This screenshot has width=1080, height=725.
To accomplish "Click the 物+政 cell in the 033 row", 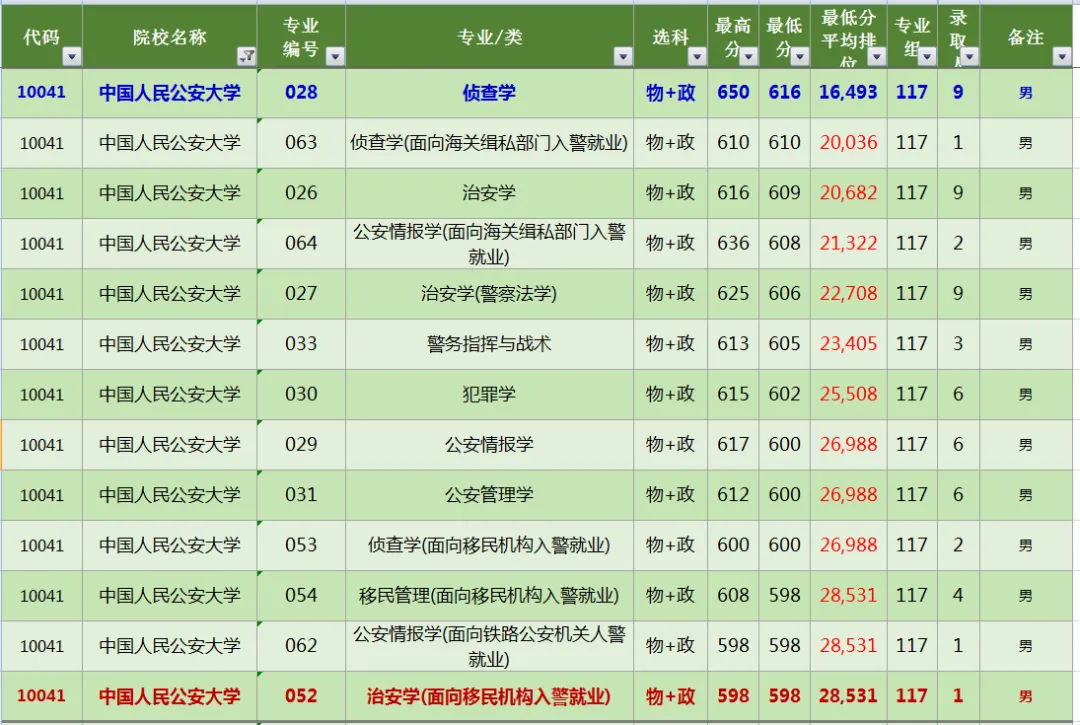I will [670, 344].
